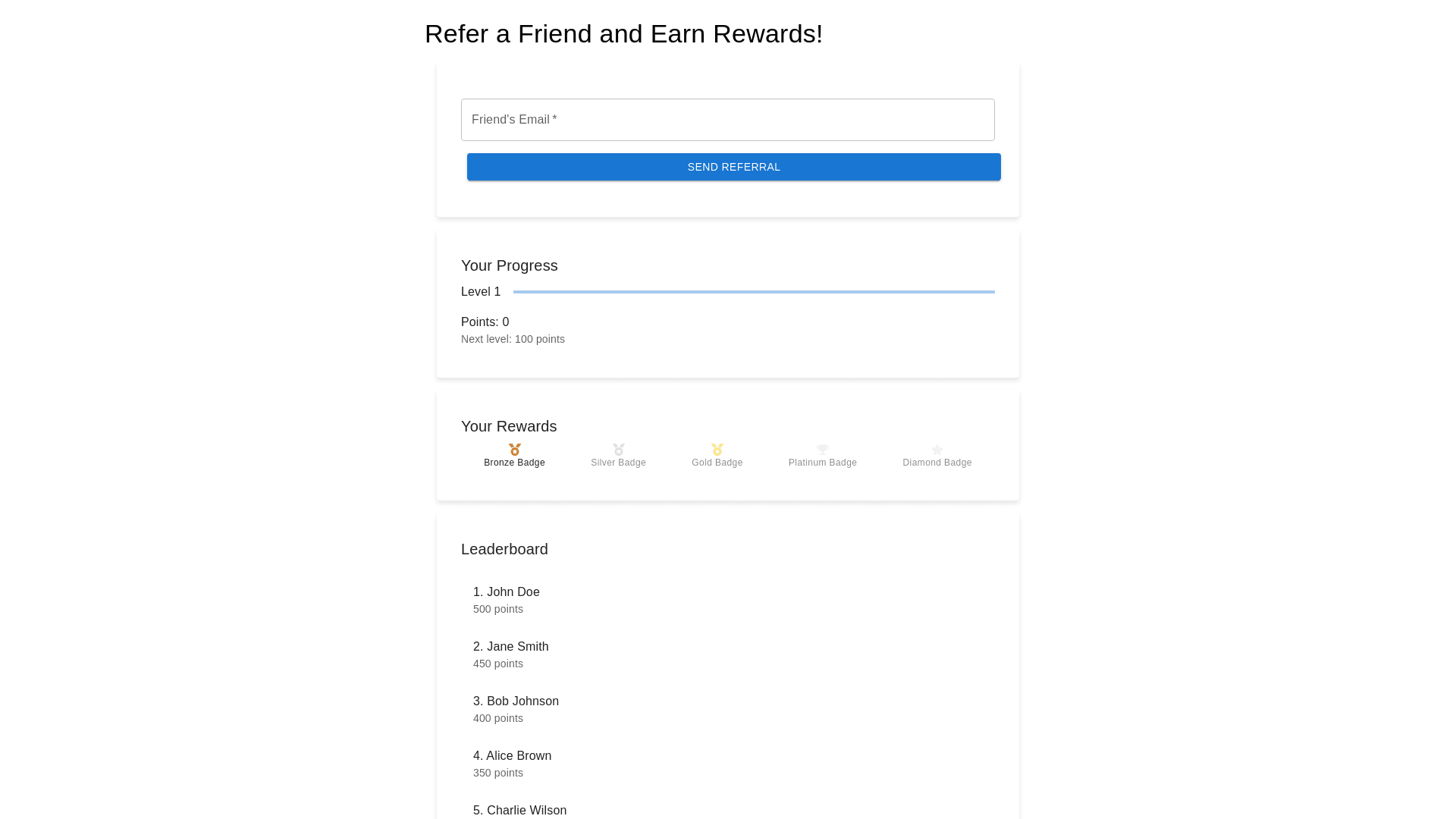Select Charlie Wilson leaderboard entry
1456x819 pixels.
coord(520,810)
